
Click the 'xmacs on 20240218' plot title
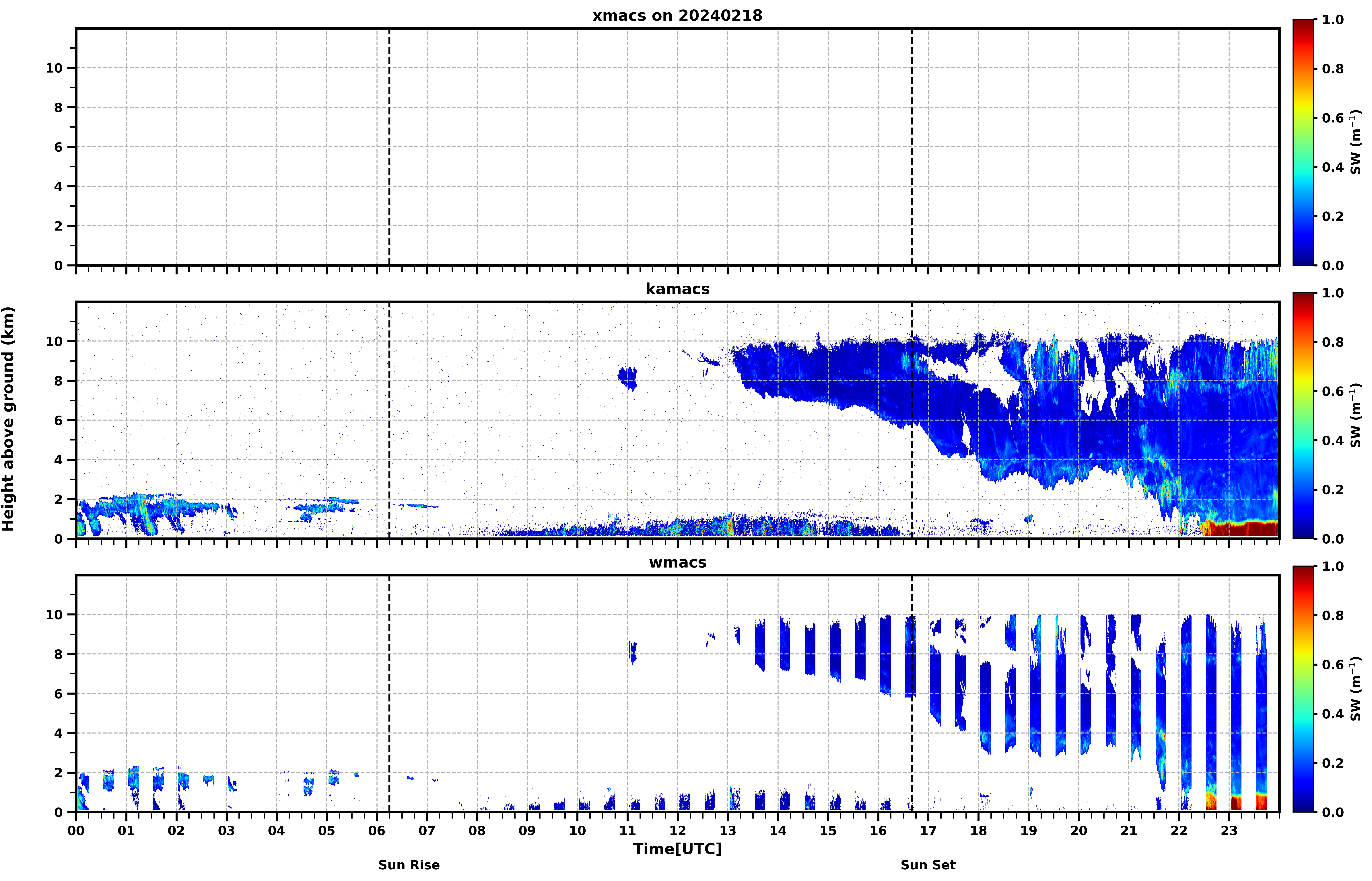click(x=677, y=15)
